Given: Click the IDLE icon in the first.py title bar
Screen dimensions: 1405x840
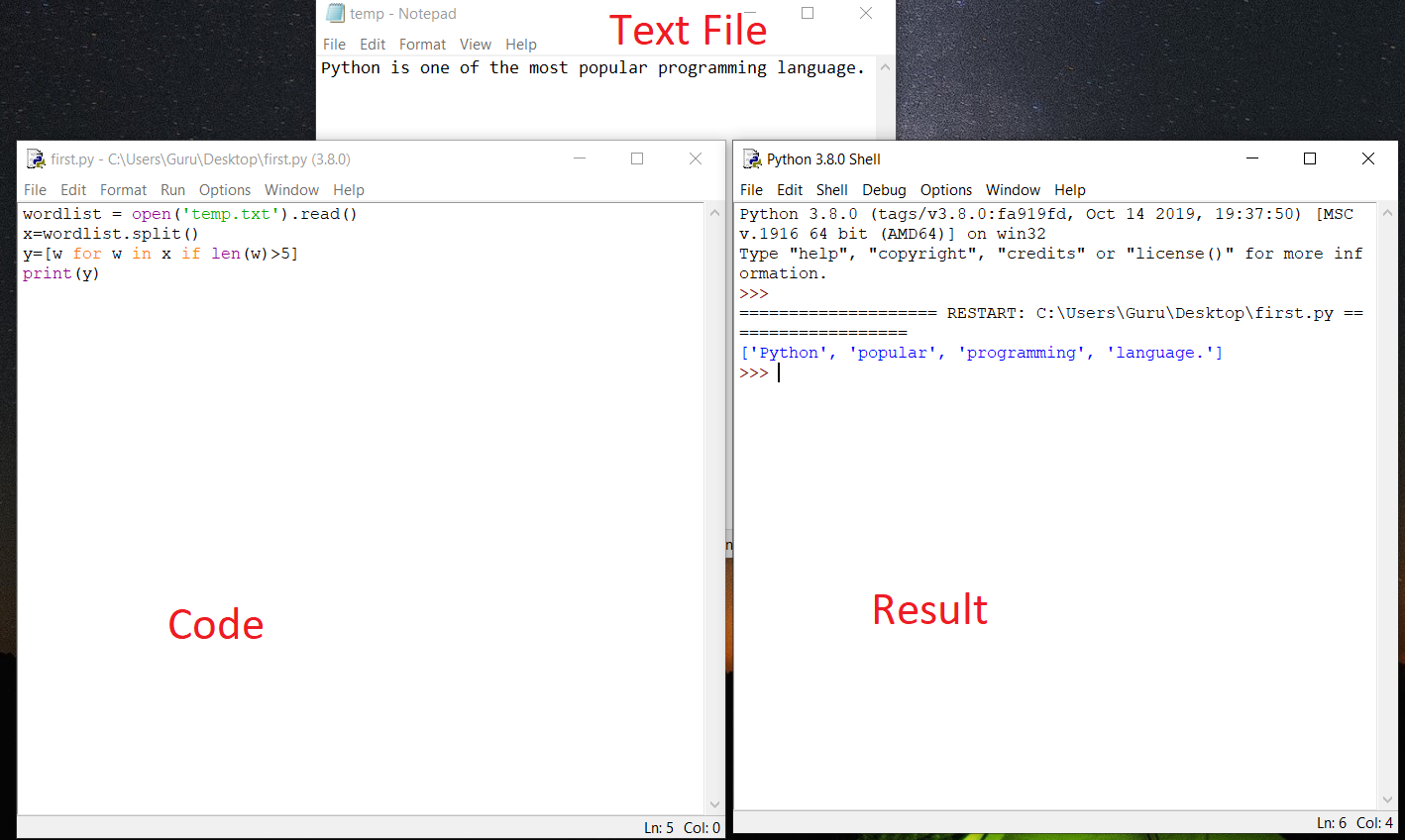Looking at the screenshot, I should coord(35,157).
